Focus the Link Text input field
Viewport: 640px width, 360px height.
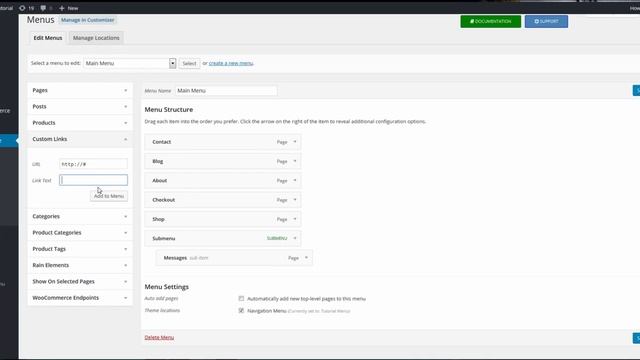pos(93,180)
